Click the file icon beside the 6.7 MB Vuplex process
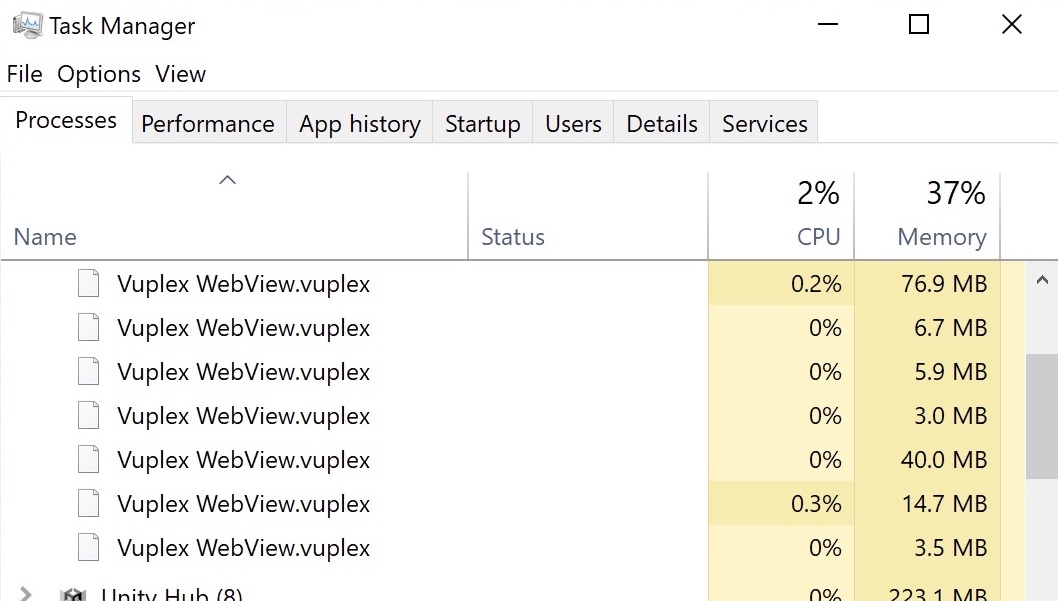Image resolution: width=1058 pixels, height=601 pixels. (x=87, y=327)
